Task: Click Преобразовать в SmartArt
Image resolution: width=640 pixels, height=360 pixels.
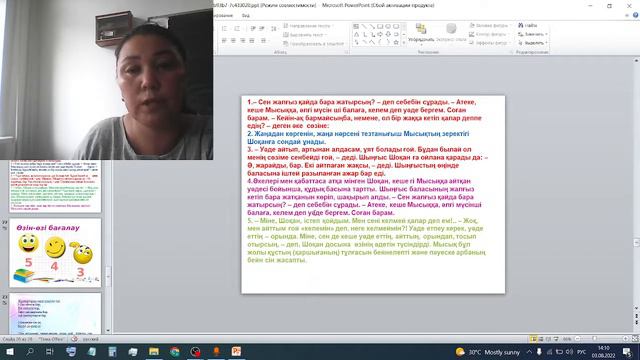Action: click(313, 44)
